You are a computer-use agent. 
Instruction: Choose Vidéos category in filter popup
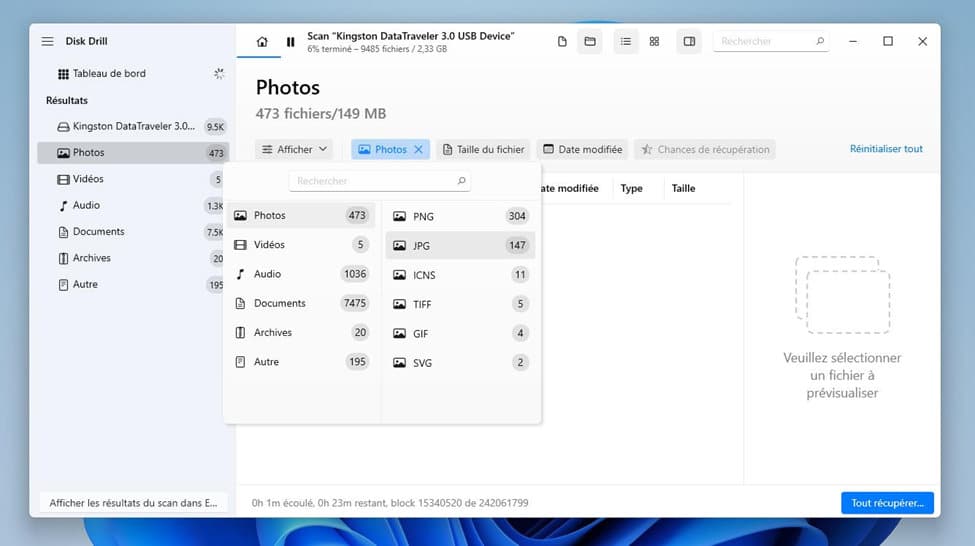coord(301,244)
